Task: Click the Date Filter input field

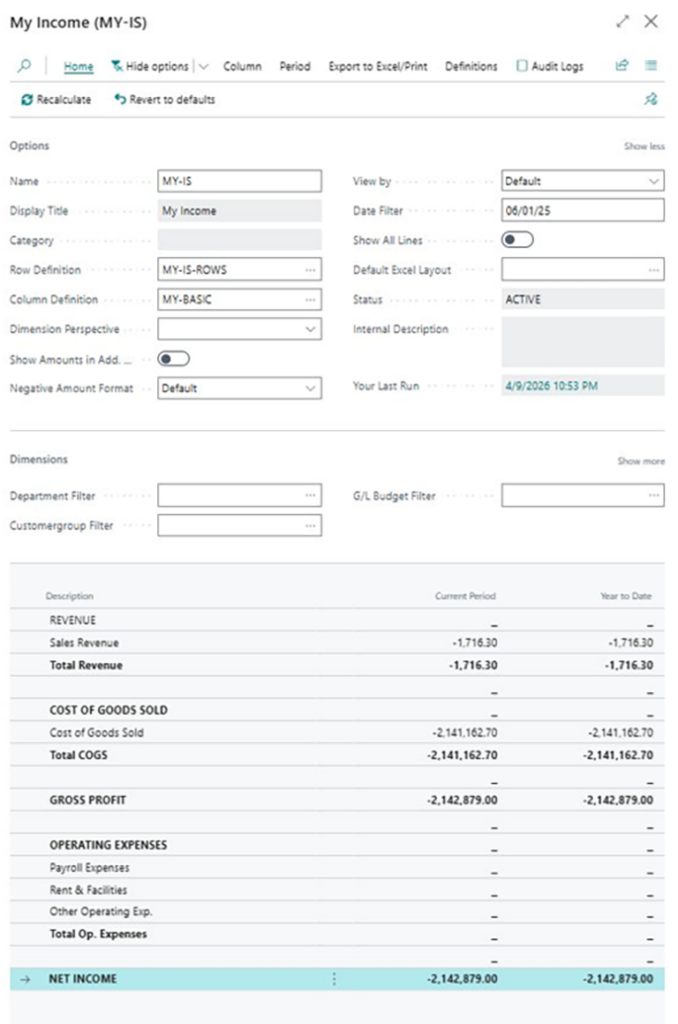Action: pyautogui.click(x=583, y=210)
